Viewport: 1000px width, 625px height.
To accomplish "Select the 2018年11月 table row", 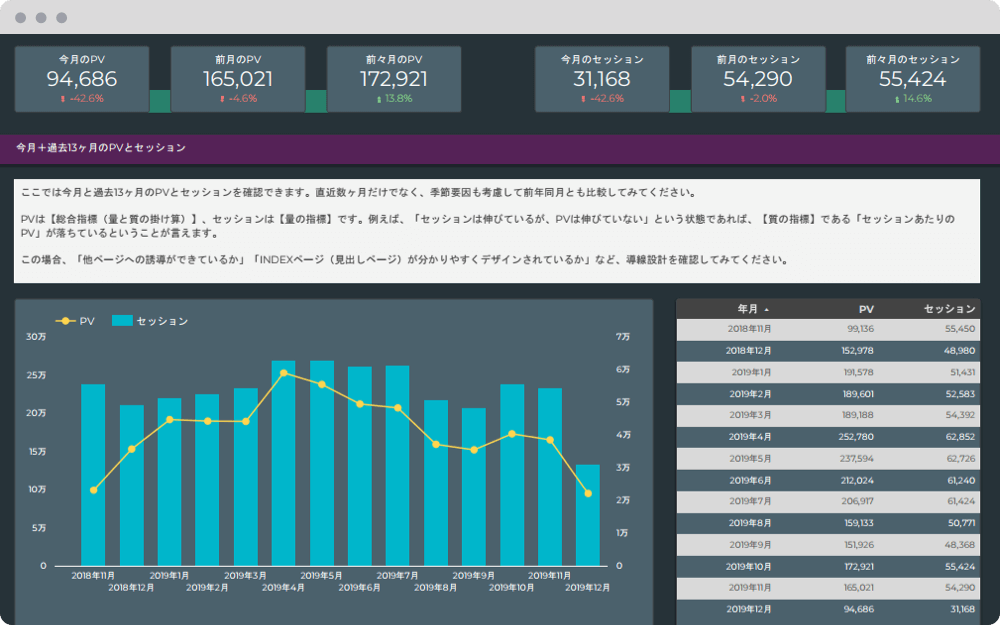I will 828,329.
